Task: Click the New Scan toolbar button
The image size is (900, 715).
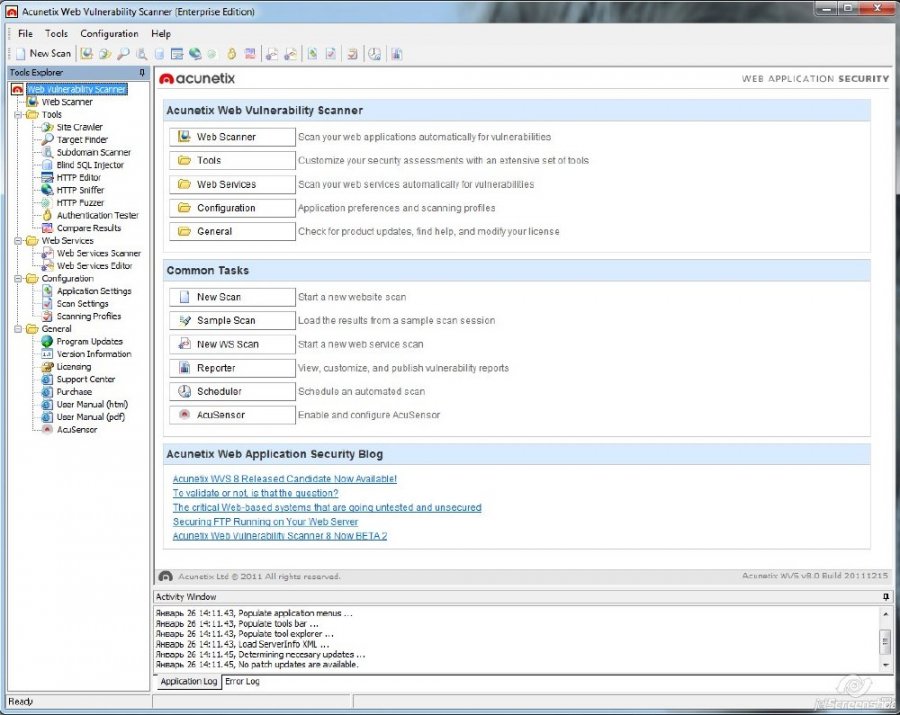Action: click(x=44, y=53)
